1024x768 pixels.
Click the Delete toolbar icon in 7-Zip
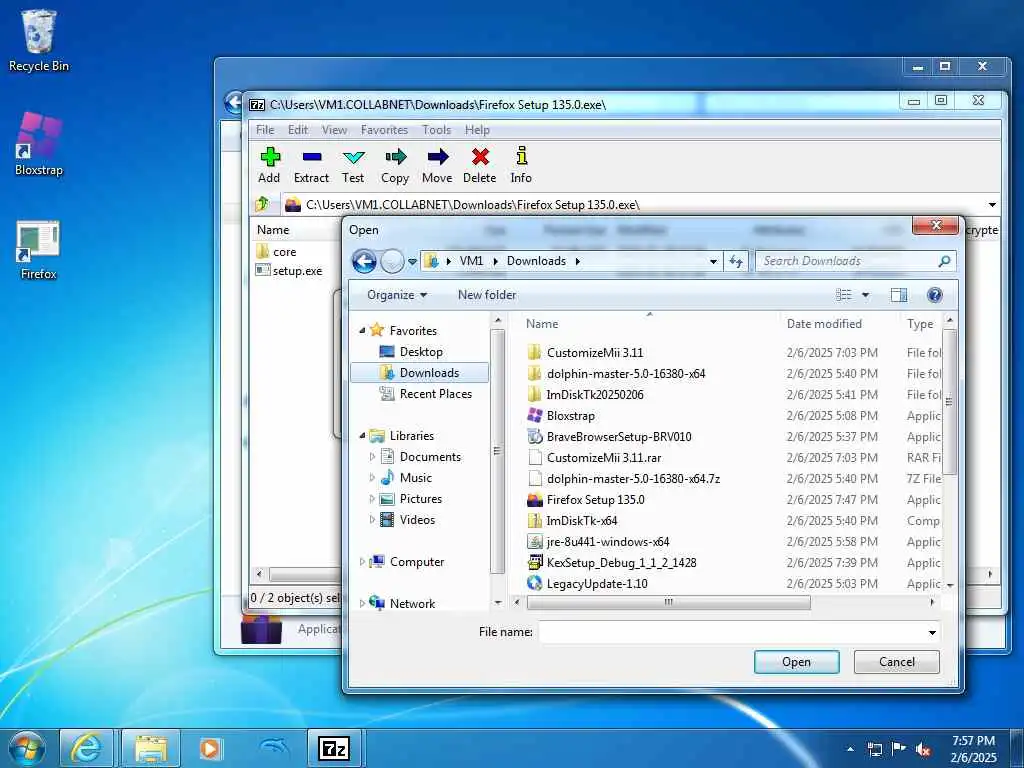(x=480, y=157)
